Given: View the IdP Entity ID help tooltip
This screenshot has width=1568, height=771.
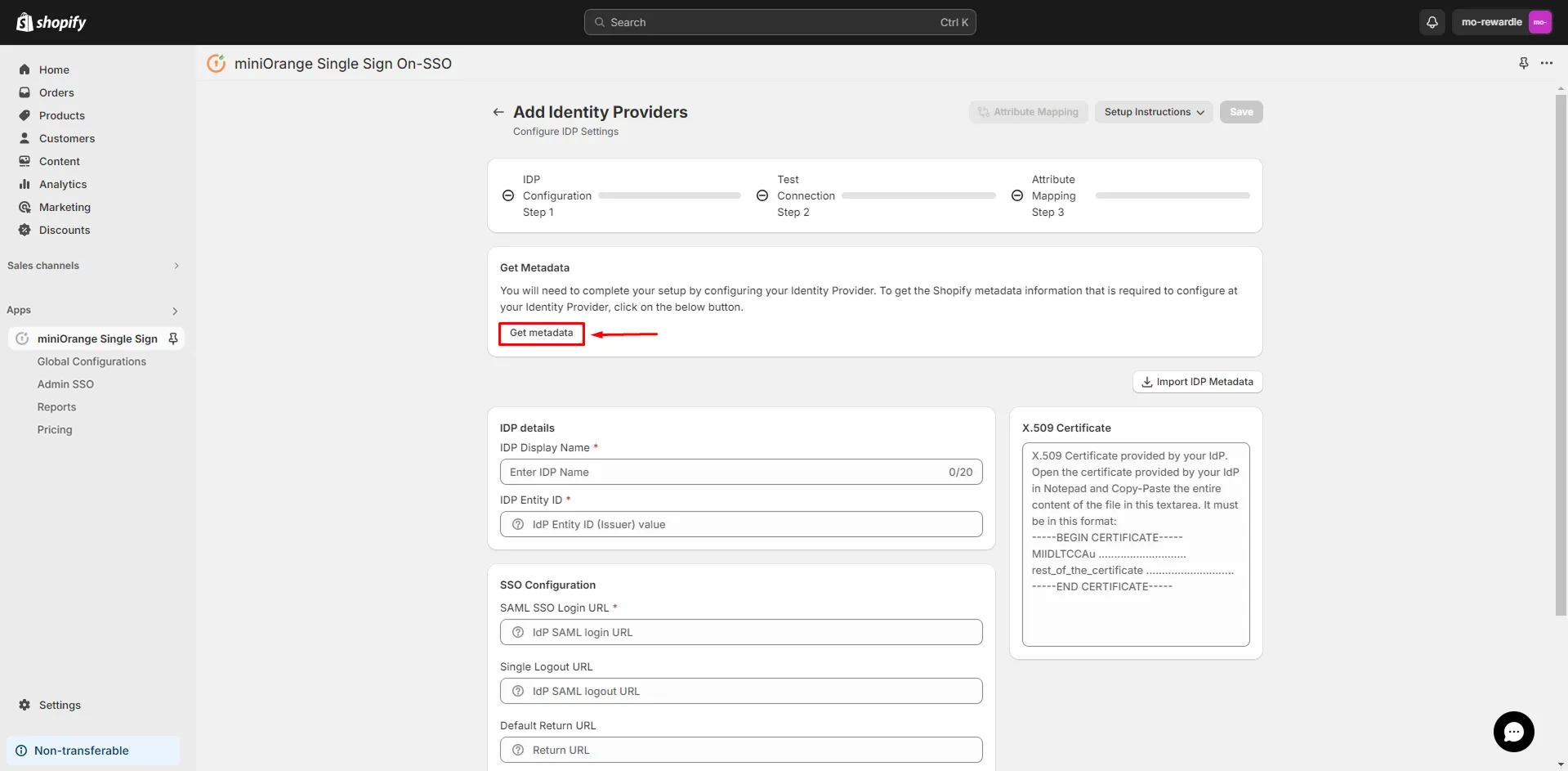Looking at the screenshot, I should pos(517,524).
